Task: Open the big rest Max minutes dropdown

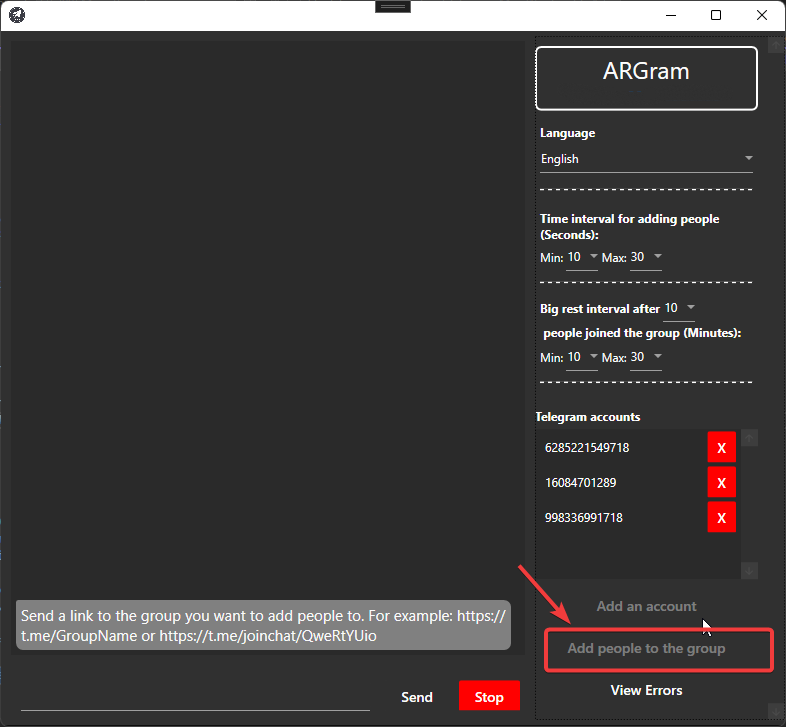Action: [x=646, y=357]
